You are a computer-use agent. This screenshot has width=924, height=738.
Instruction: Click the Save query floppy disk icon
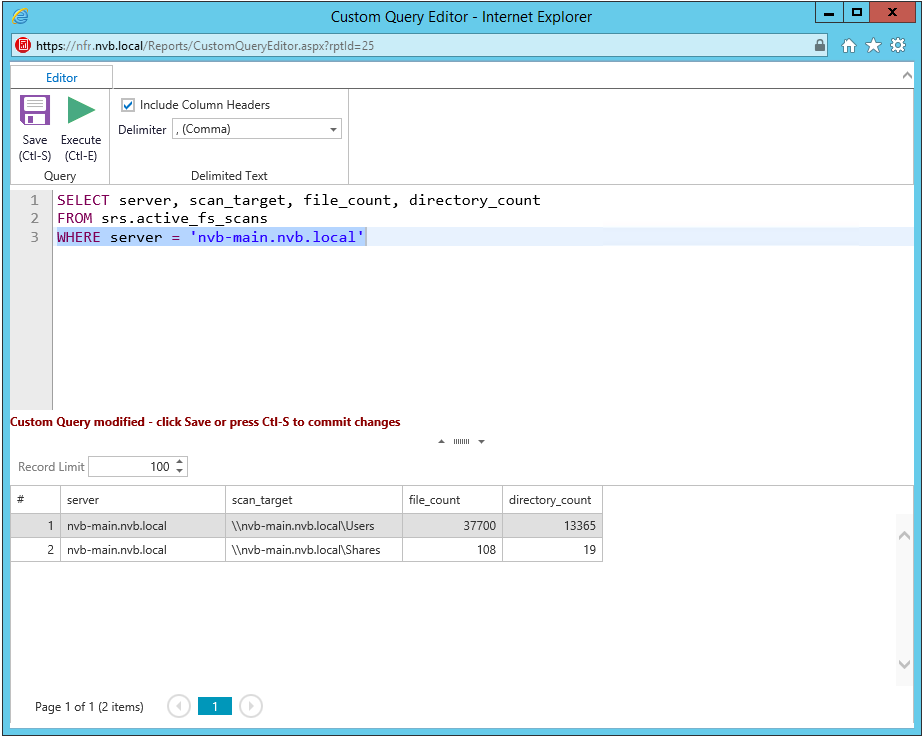pyautogui.click(x=35, y=110)
